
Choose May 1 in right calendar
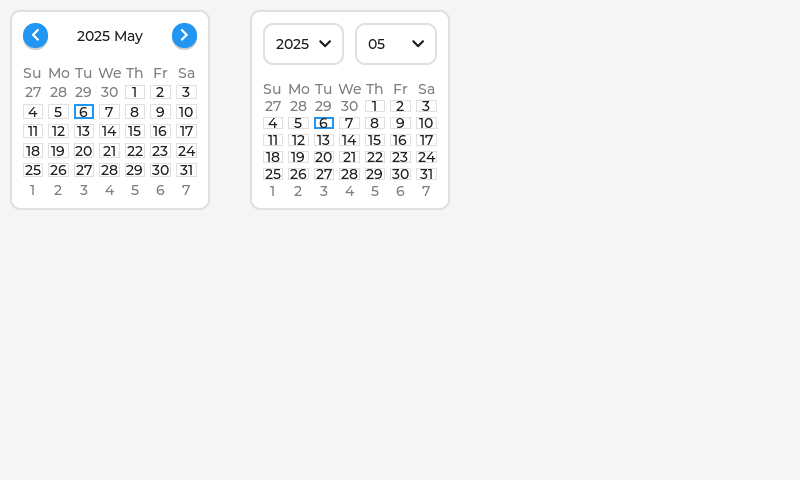375,106
